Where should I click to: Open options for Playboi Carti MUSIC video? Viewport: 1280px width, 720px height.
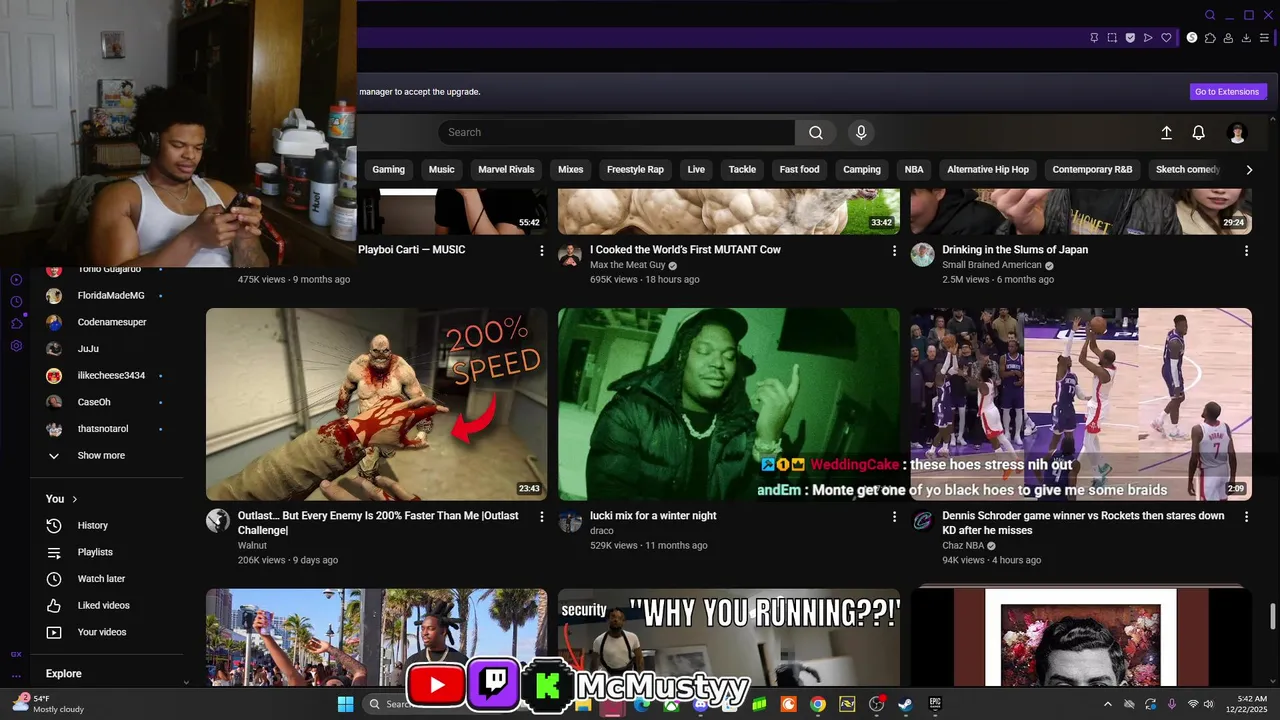point(542,251)
